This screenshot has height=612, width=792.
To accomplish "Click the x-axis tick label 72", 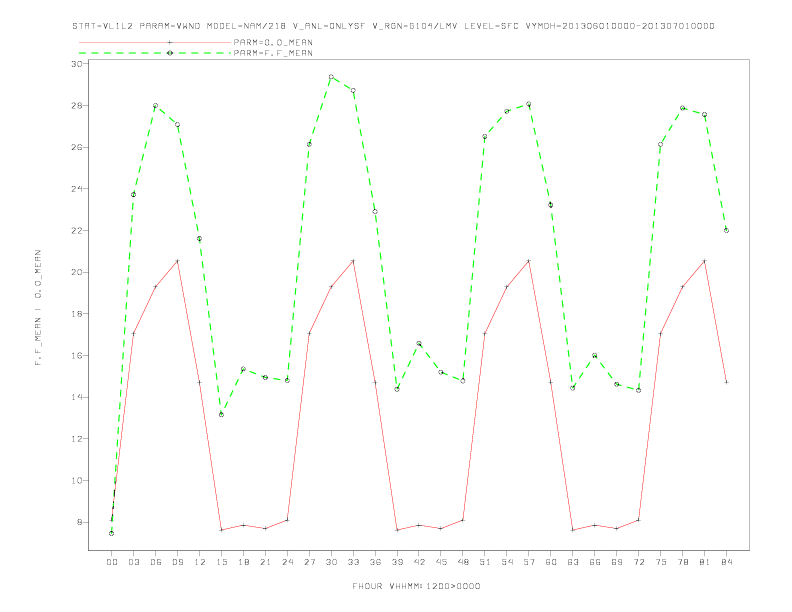I will [x=639, y=562].
